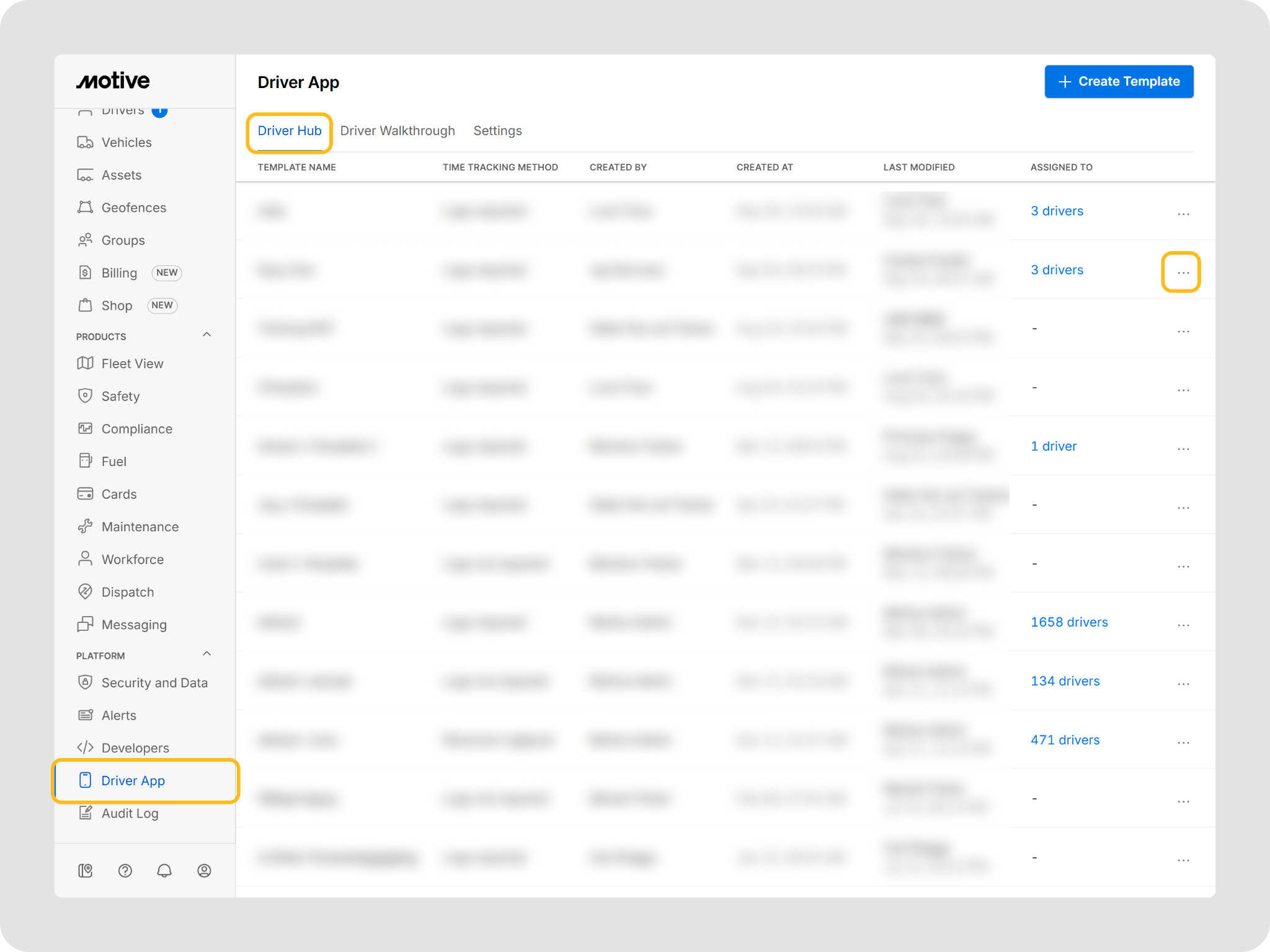
Task: Open three-dot menu for 1 driver row
Action: [1183, 449]
